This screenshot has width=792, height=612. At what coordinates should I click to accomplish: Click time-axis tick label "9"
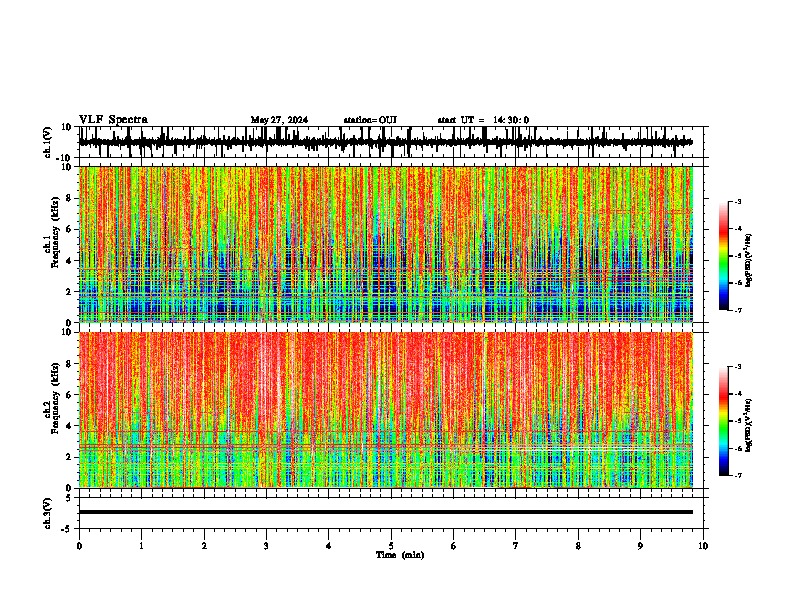click(x=640, y=546)
